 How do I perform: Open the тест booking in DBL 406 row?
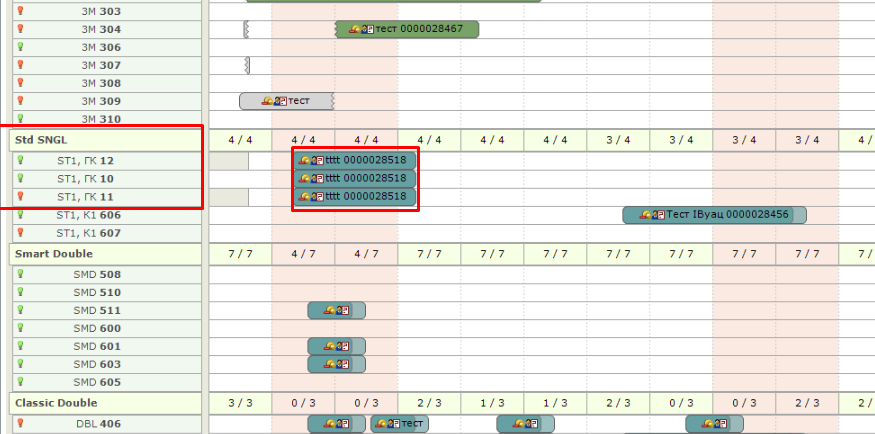399,424
